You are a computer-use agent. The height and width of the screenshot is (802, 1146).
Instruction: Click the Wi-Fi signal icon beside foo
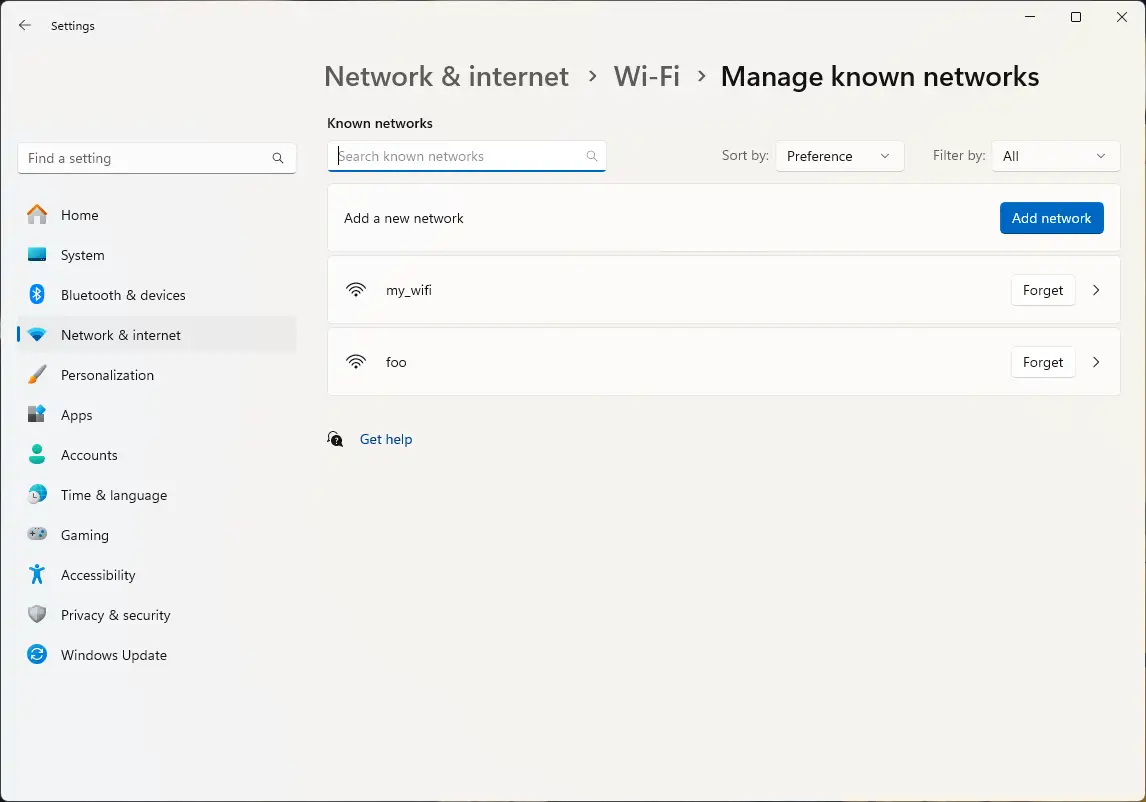(356, 361)
